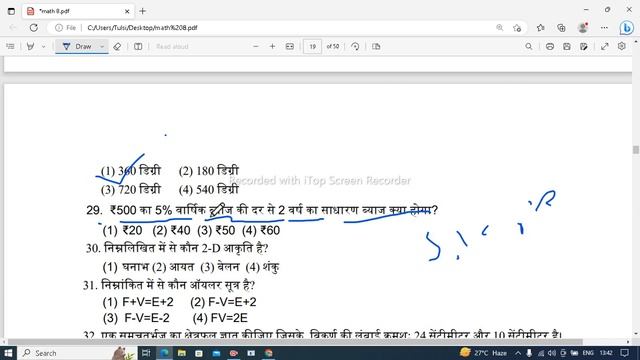Show hidden system tray icons
Image resolution: width=640 pixels, height=360 pixels.
point(518,353)
